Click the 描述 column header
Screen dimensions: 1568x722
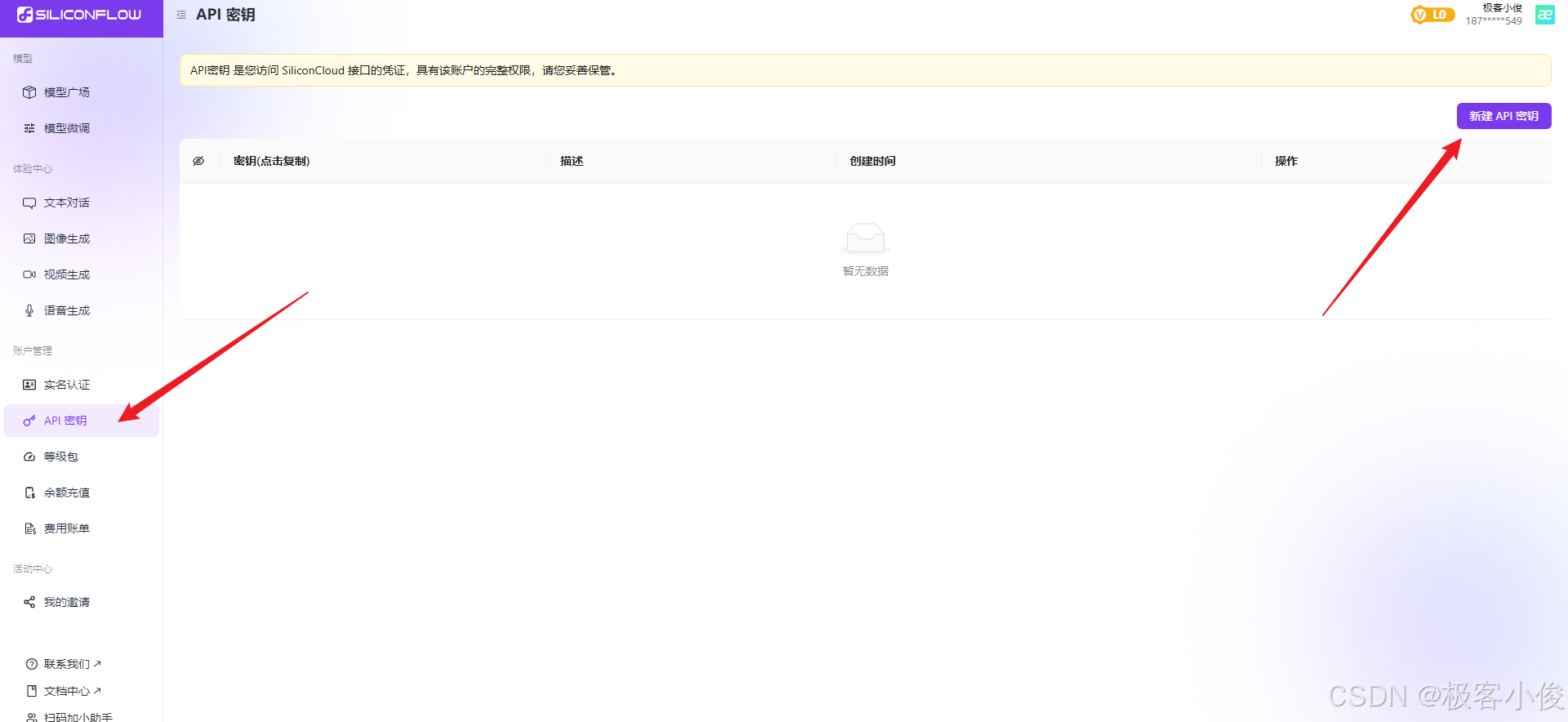[x=572, y=161]
